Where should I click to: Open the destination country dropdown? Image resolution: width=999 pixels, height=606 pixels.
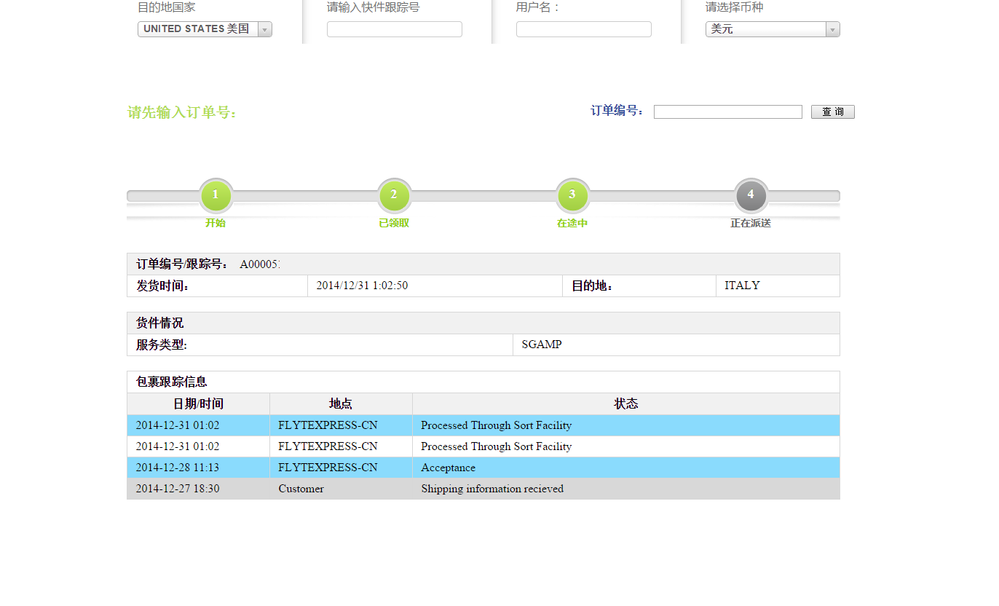(x=205, y=29)
